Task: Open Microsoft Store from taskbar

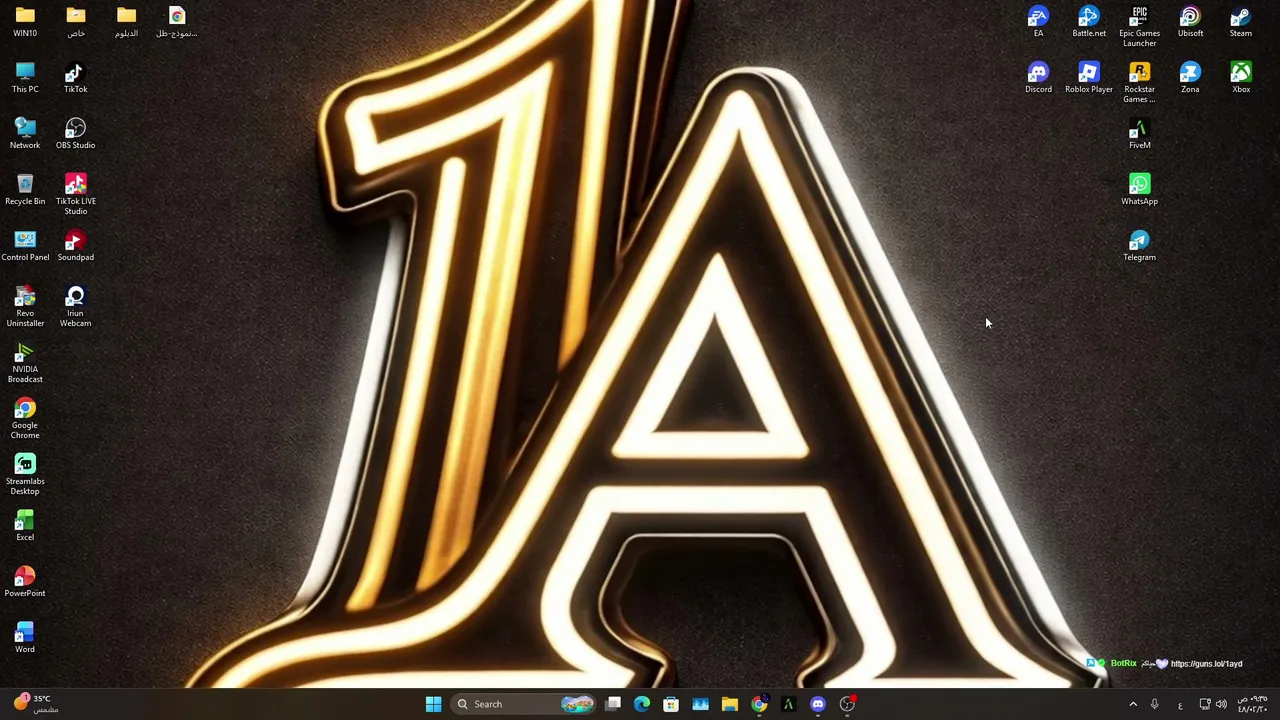Action: pos(671,704)
